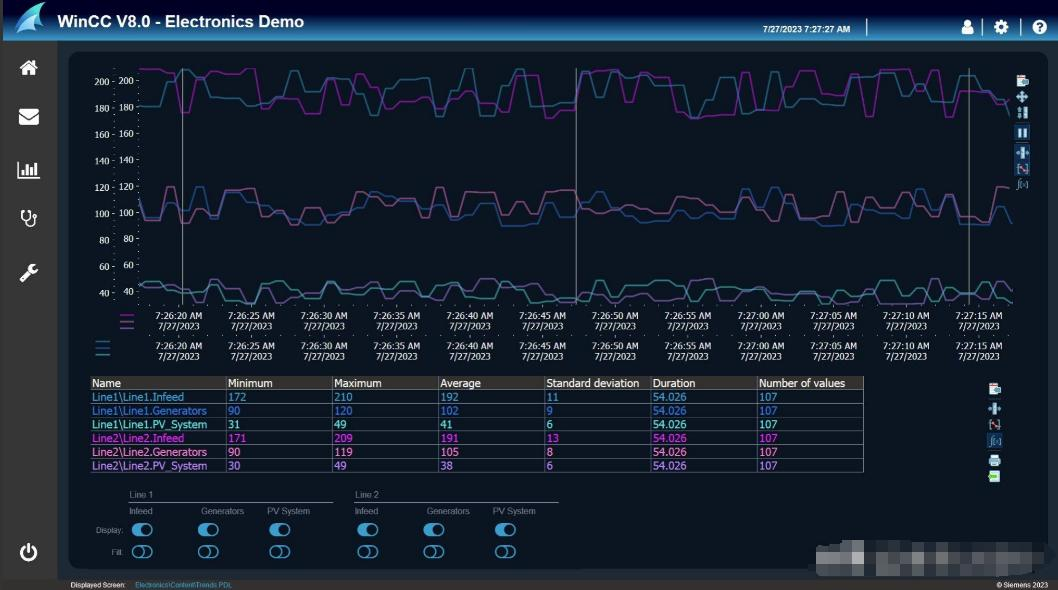Enable Fill for Line 2 Generators
1058x590 pixels.
tap(434, 551)
